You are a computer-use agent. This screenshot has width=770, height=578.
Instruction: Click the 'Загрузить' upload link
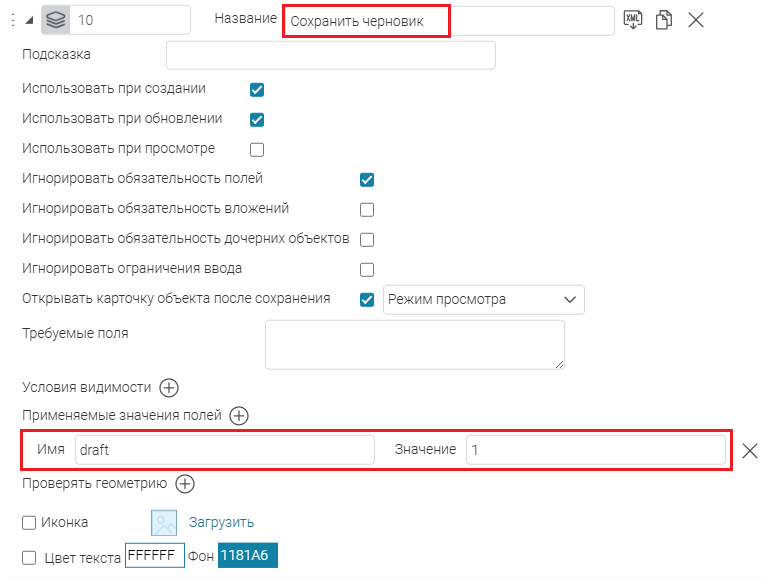221,522
